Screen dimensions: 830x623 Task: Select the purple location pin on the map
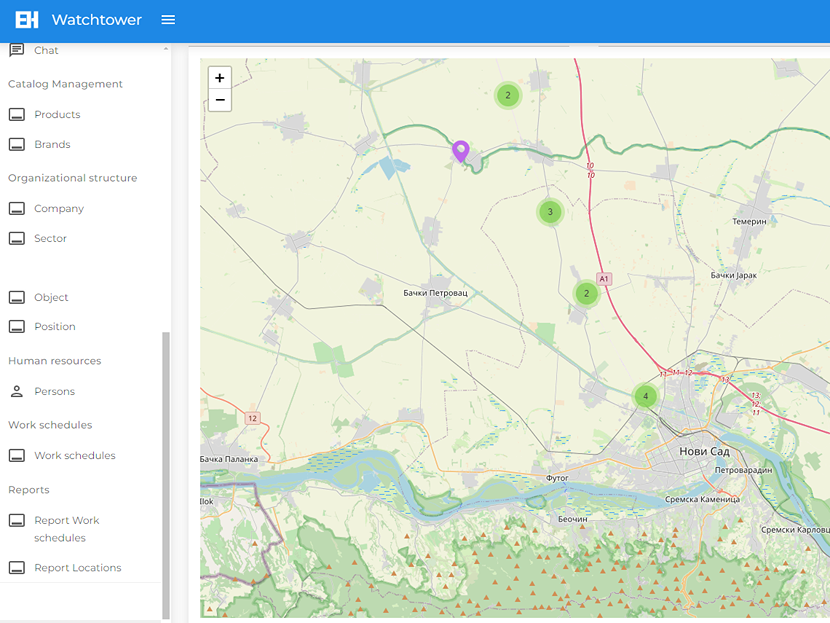(x=460, y=150)
